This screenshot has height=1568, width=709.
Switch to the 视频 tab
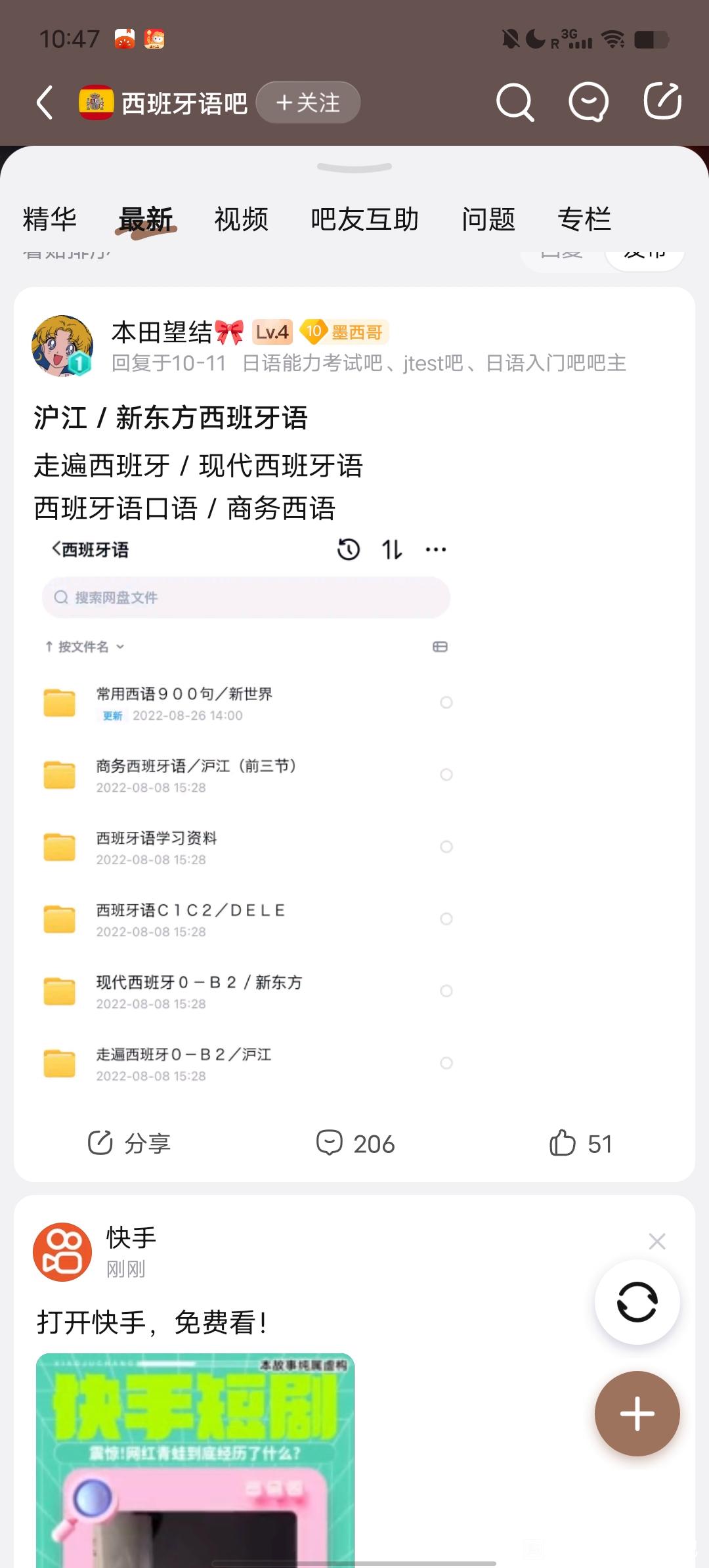click(x=241, y=219)
